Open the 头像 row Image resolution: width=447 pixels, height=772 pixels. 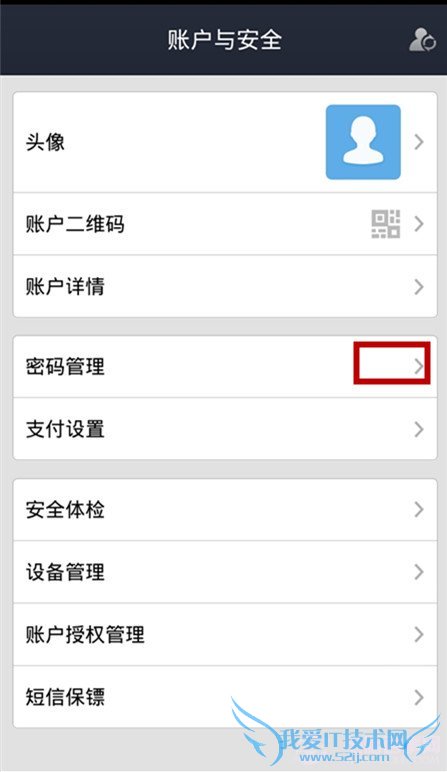(225, 142)
